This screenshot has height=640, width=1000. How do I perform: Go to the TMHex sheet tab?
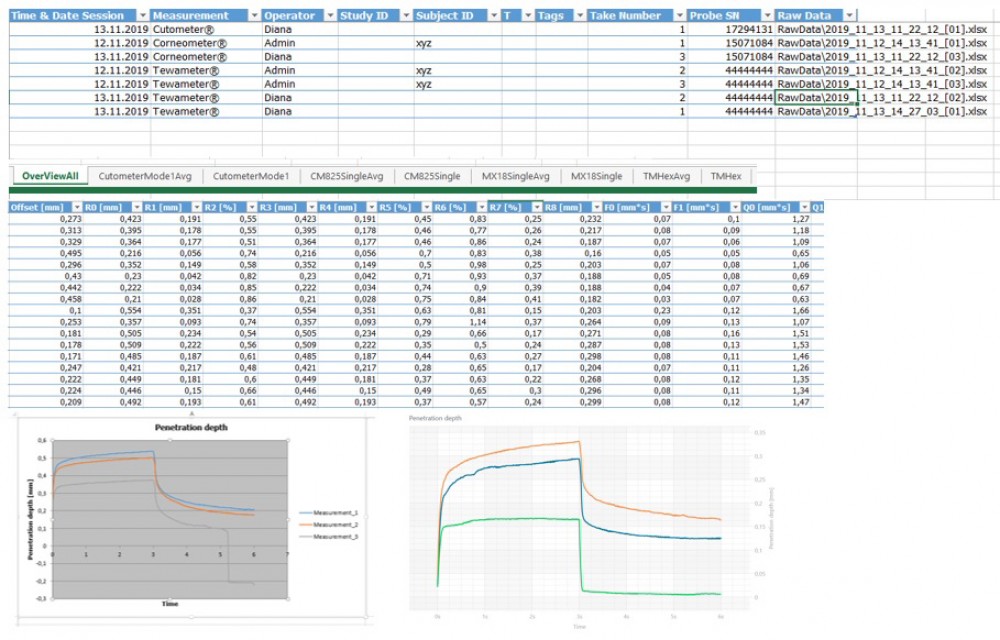(x=726, y=176)
